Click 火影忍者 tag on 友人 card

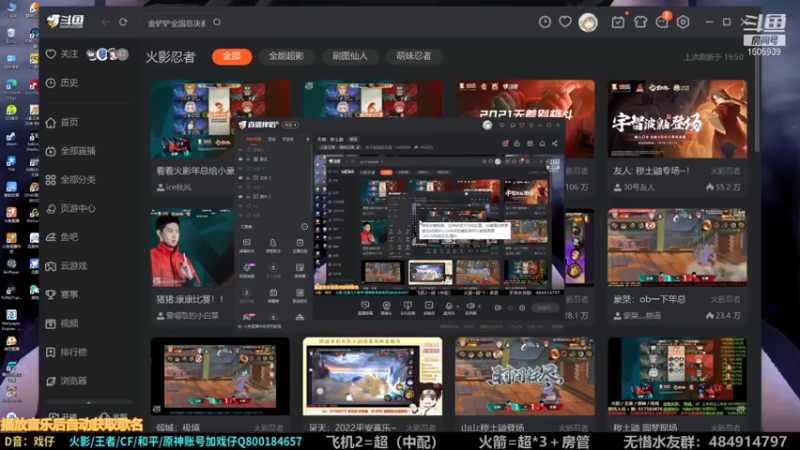point(726,171)
